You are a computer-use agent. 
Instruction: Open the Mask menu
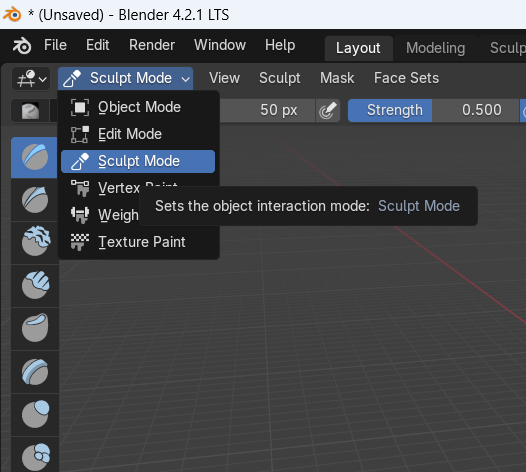point(337,78)
